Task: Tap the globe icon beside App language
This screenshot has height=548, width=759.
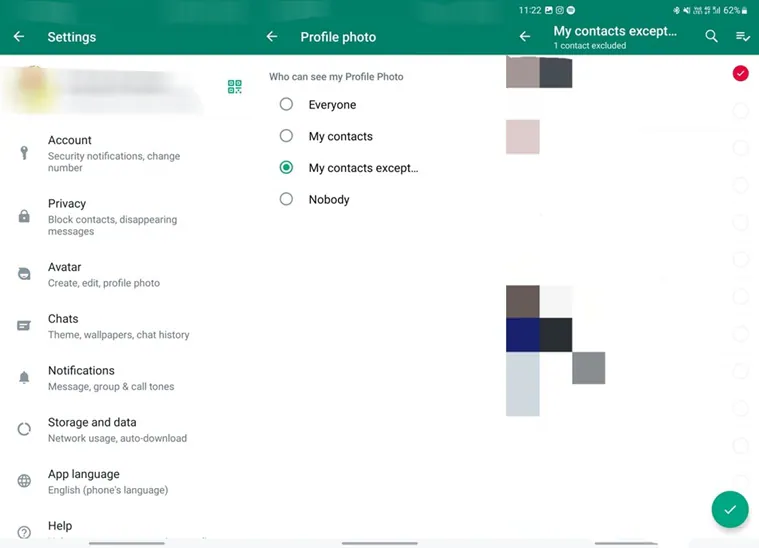Action: [x=24, y=481]
